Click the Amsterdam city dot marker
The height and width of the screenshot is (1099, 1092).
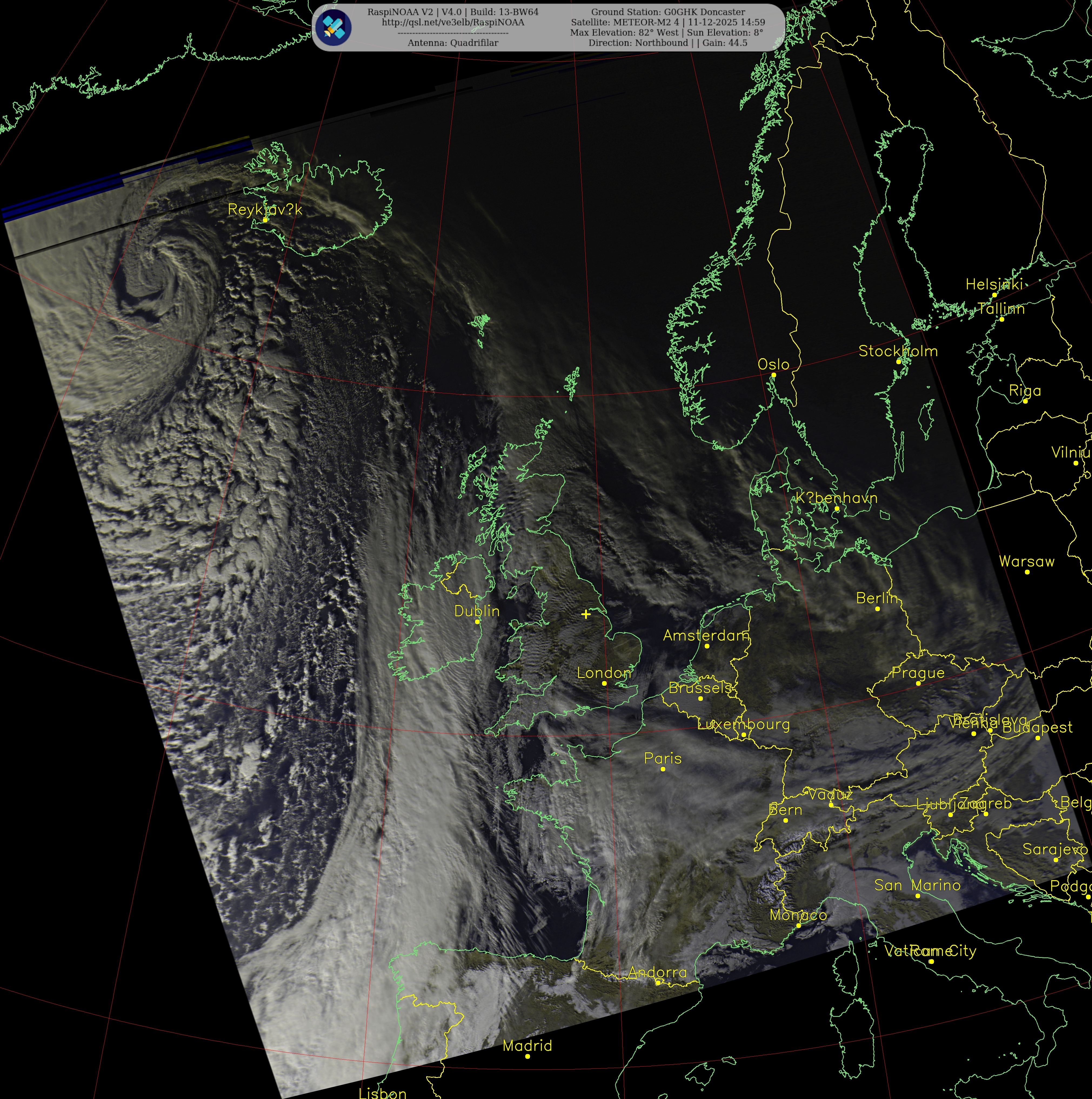[x=707, y=646]
